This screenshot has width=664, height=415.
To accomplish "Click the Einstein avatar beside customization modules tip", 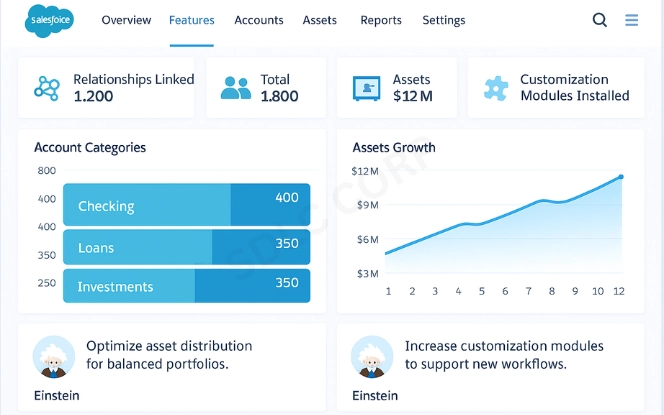I will (370, 356).
